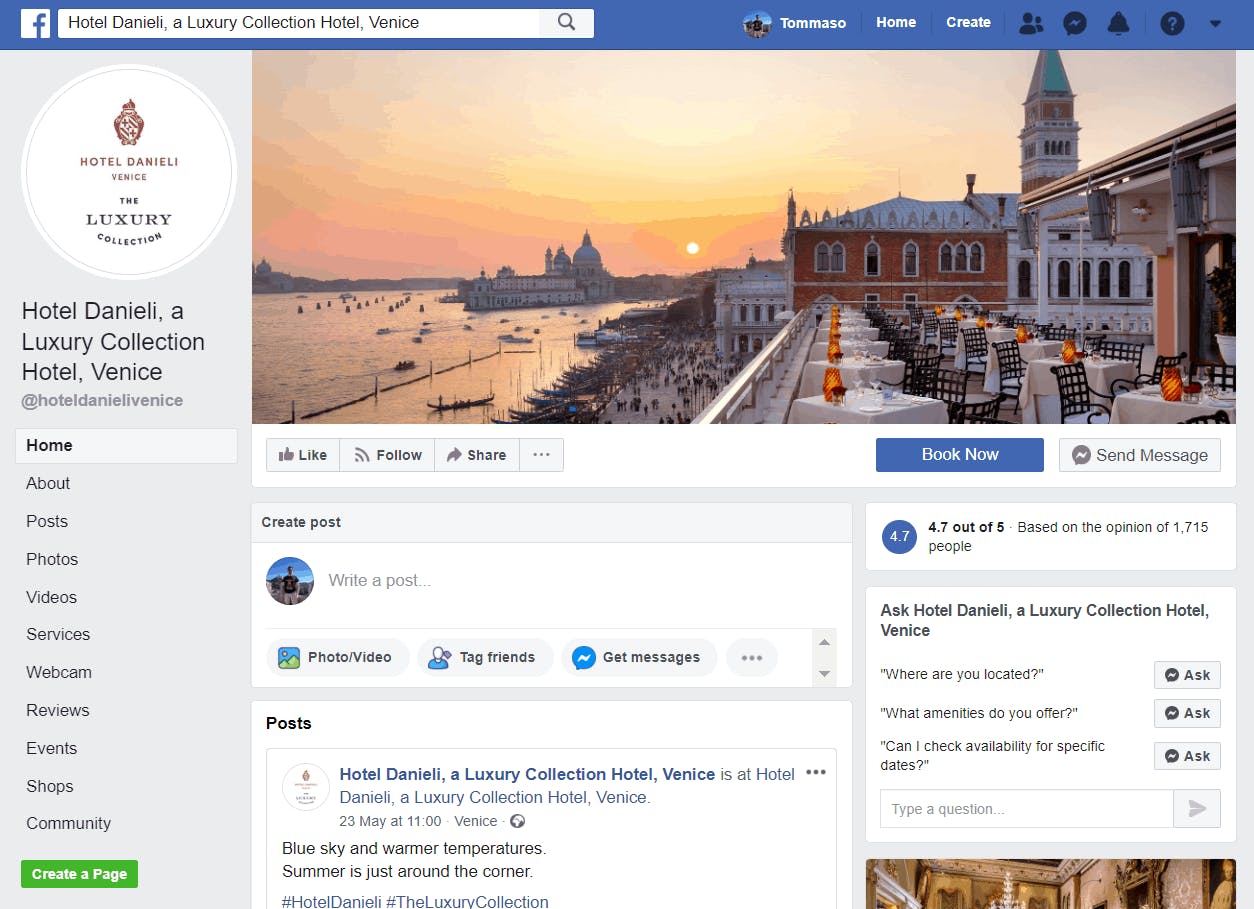Ask about availability for specific dates
1254x909 pixels.
pyautogui.click(x=1187, y=756)
